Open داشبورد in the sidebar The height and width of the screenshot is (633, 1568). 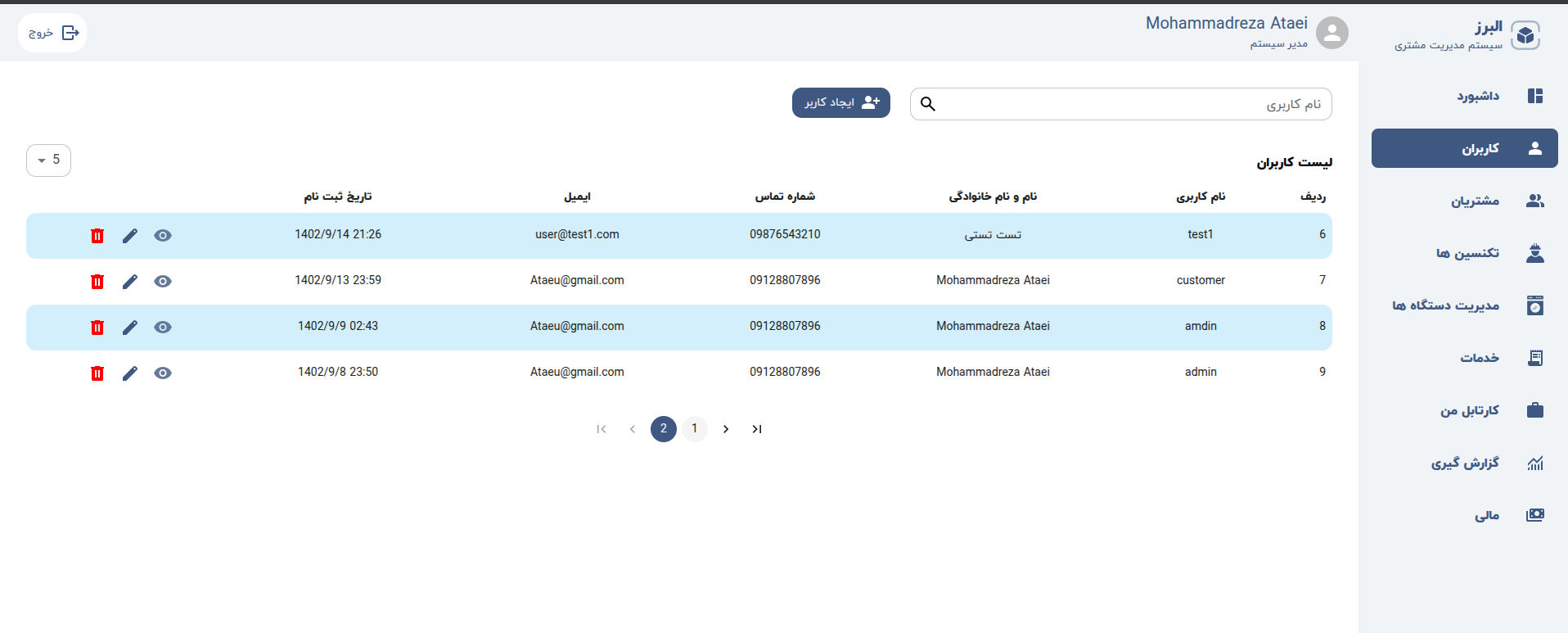click(1465, 96)
